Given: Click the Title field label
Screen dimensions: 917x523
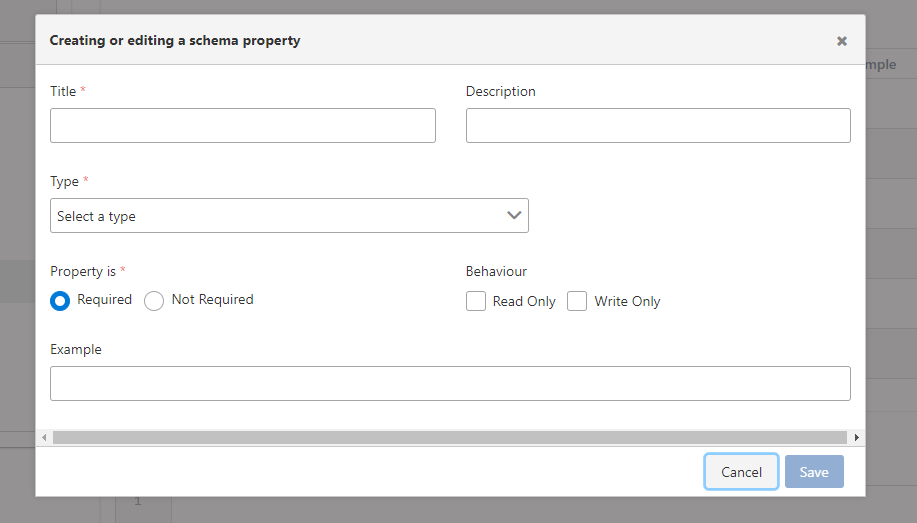Looking at the screenshot, I should pos(63,91).
